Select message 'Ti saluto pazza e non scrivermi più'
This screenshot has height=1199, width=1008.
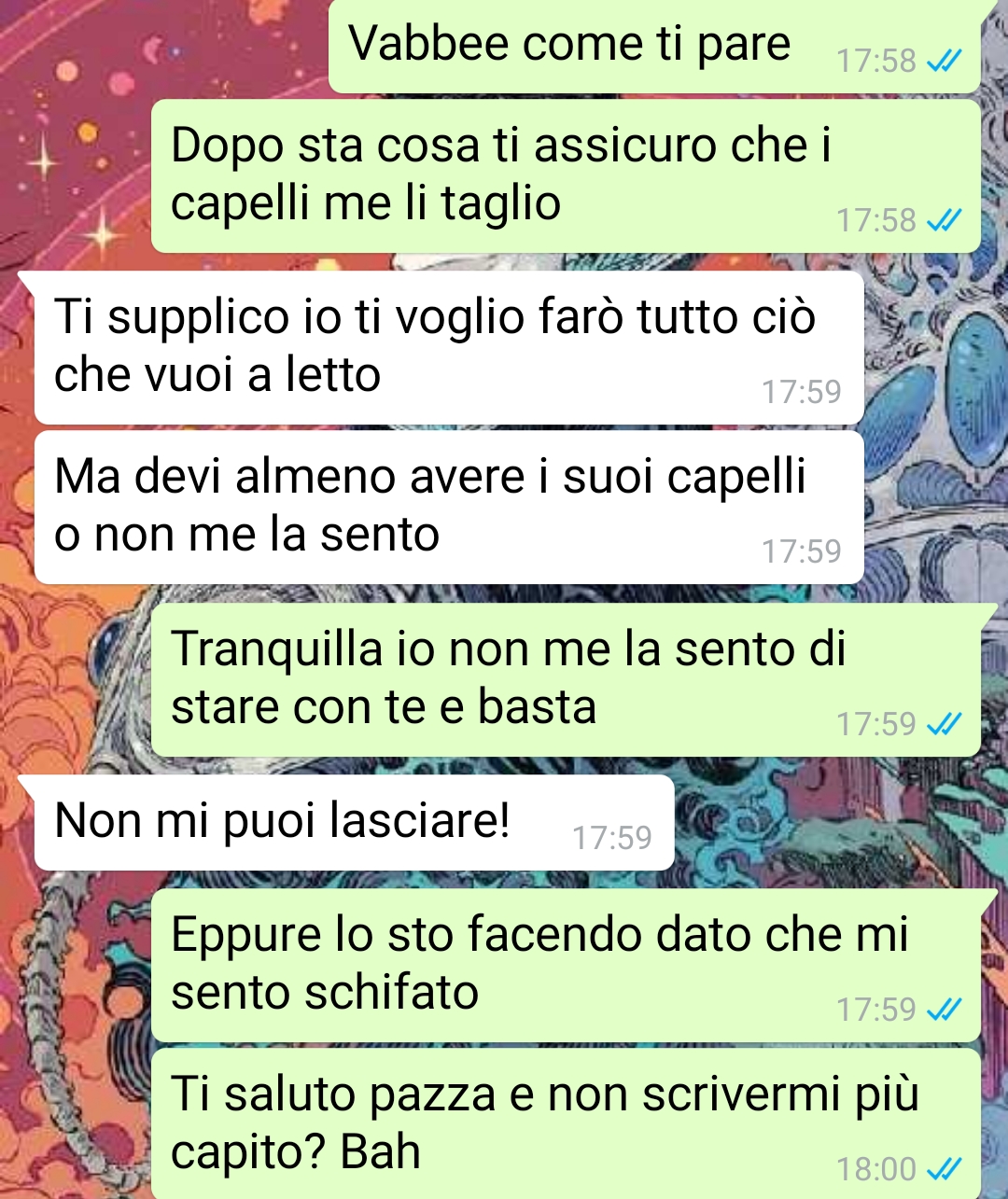coord(567,1123)
